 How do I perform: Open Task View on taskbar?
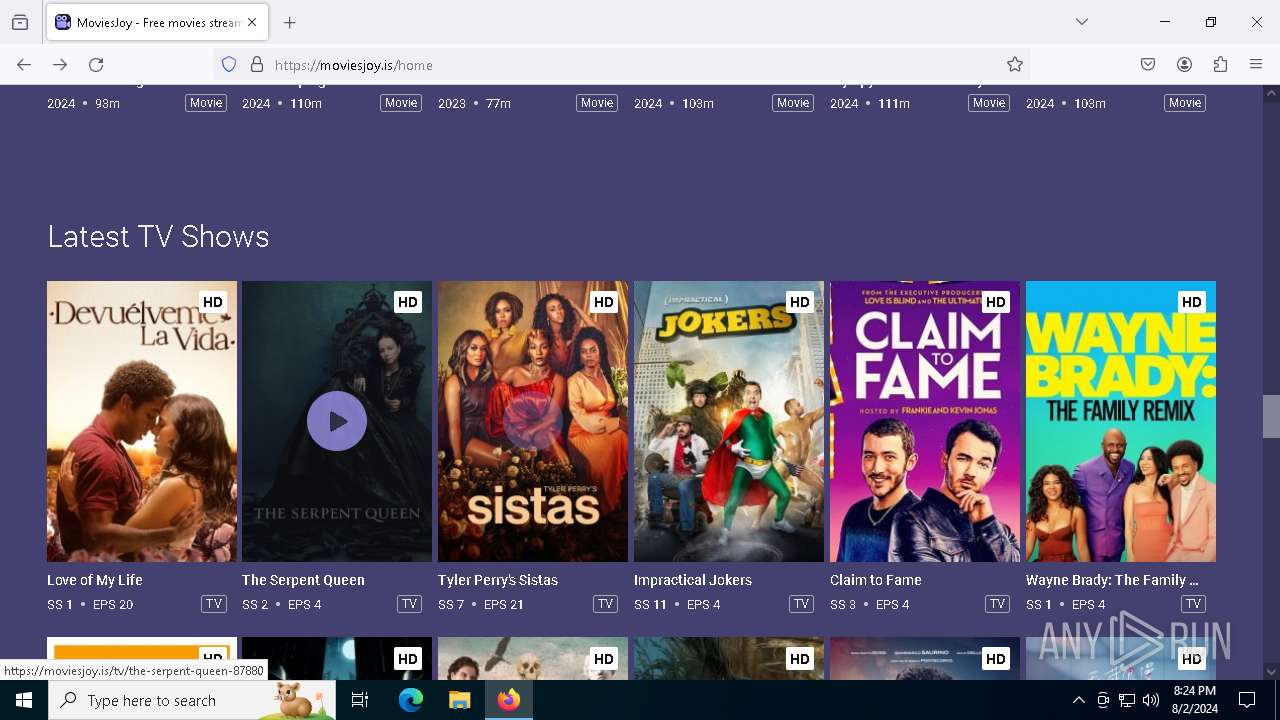tap(360, 700)
